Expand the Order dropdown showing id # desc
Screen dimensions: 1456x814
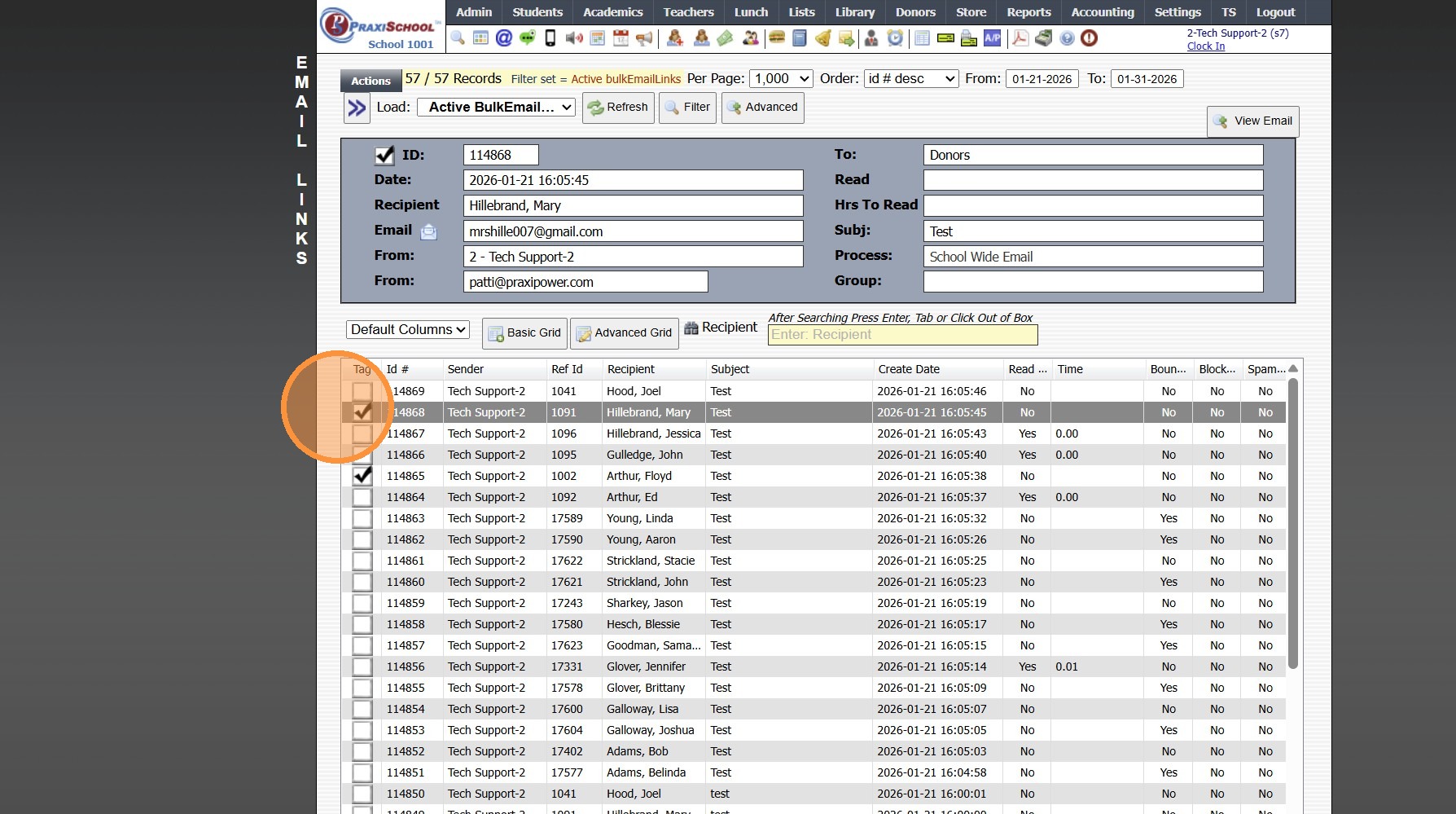point(910,79)
